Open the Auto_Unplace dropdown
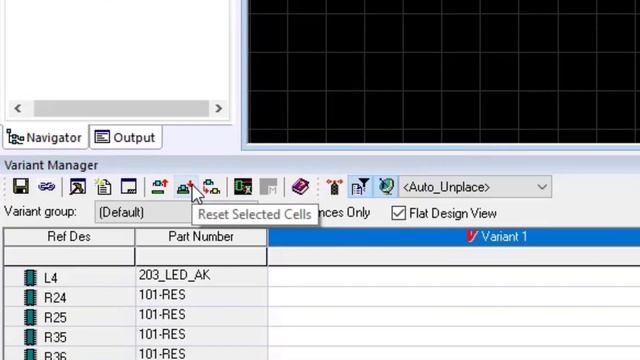The height and width of the screenshot is (360, 640). [x=475, y=187]
